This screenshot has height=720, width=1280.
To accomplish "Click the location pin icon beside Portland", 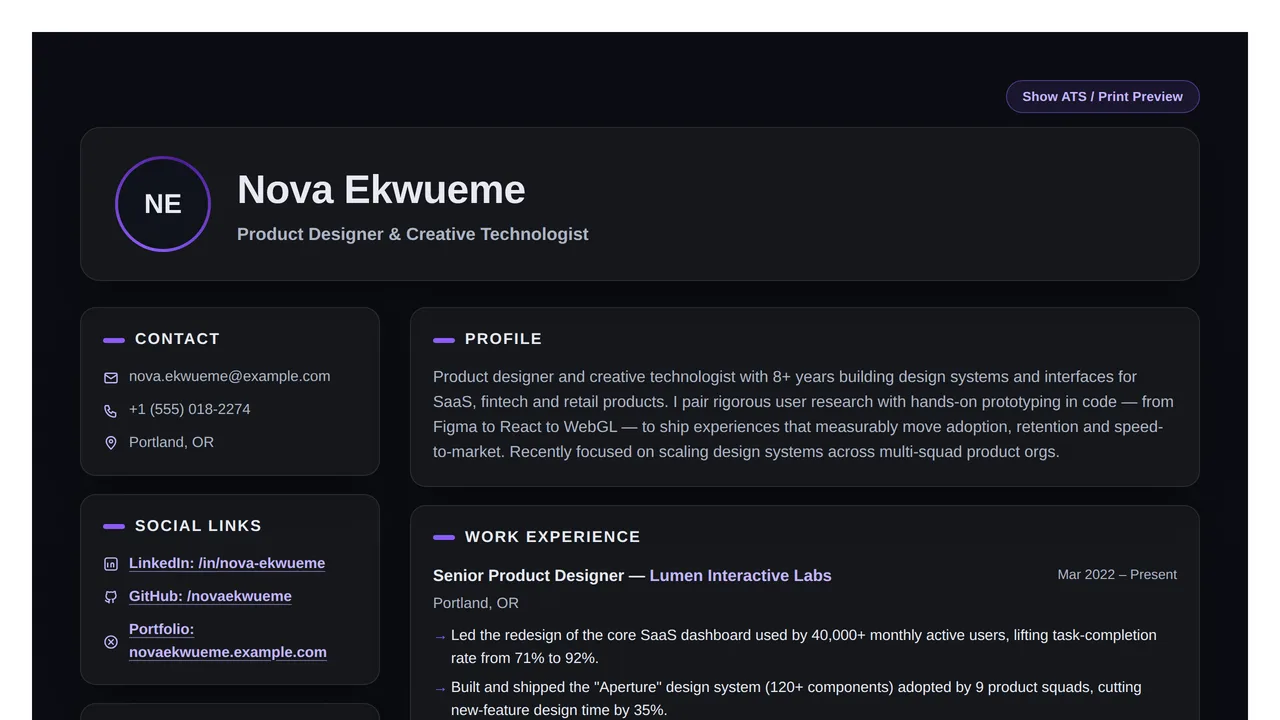I will [x=111, y=443].
